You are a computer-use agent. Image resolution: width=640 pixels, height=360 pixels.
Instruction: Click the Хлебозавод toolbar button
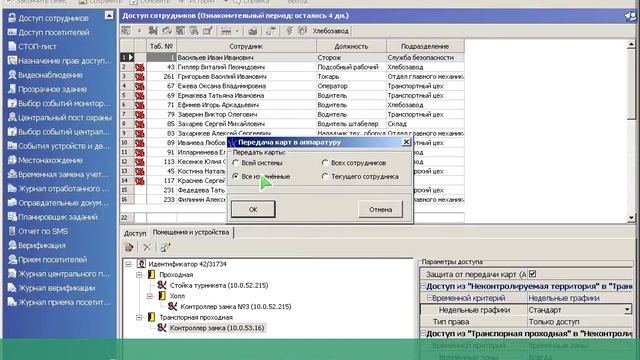coord(331,31)
